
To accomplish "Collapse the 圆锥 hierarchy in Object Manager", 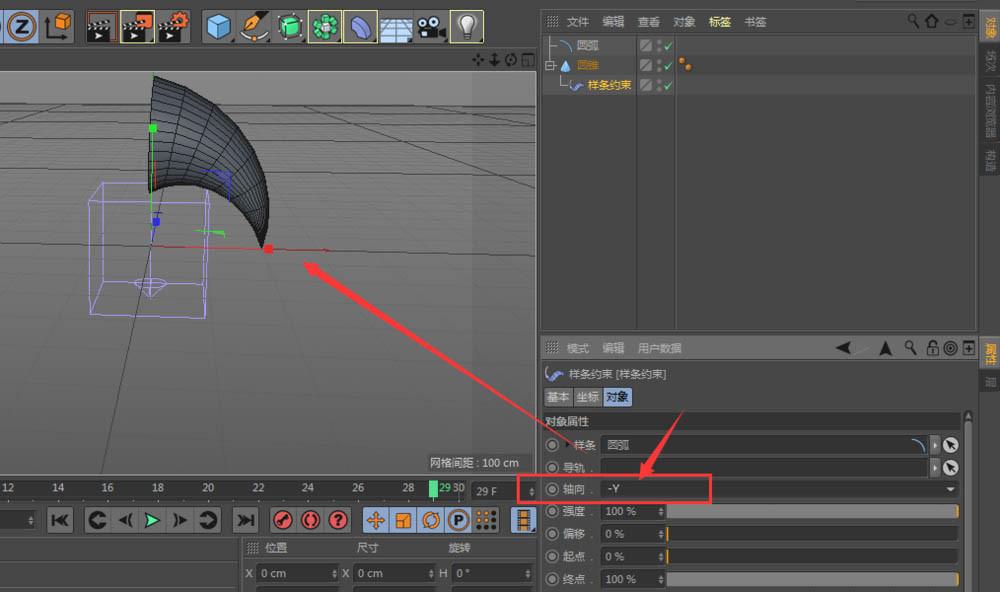I will 549,63.
